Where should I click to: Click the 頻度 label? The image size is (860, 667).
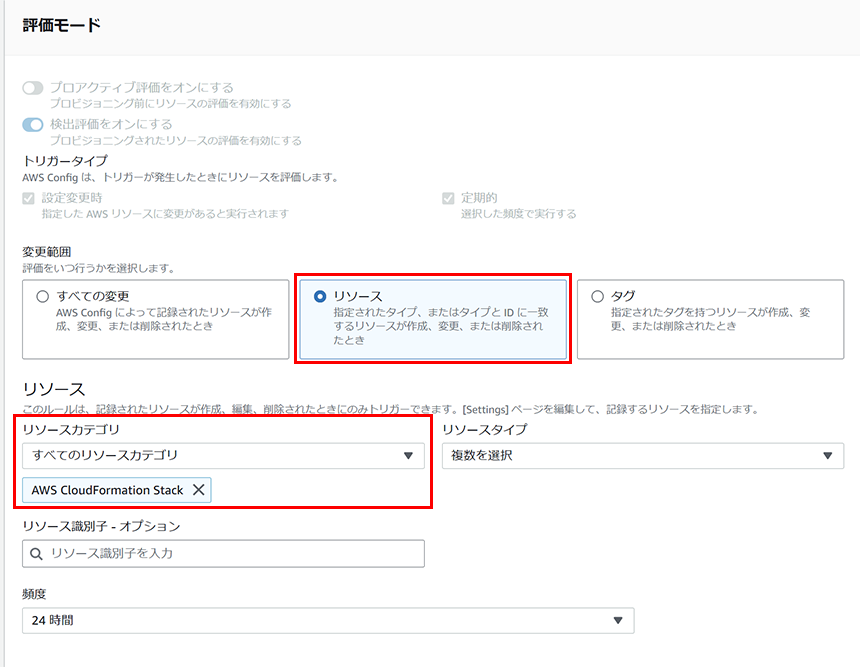tap(34, 593)
